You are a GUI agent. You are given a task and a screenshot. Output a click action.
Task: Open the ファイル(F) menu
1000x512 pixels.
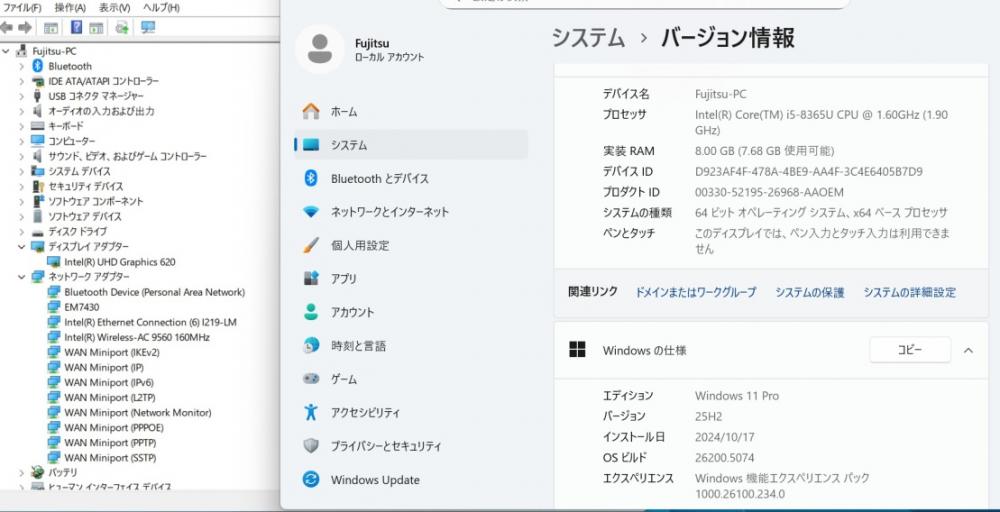[x=22, y=8]
